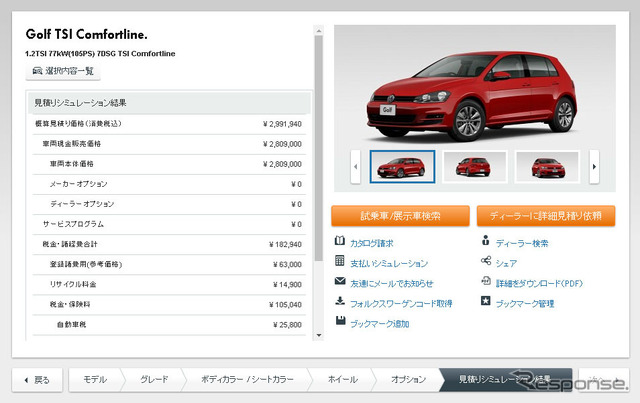Click the 見積りシミュレーション結果 table header
The width and height of the screenshot is (640, 403).
click(169, 103)
